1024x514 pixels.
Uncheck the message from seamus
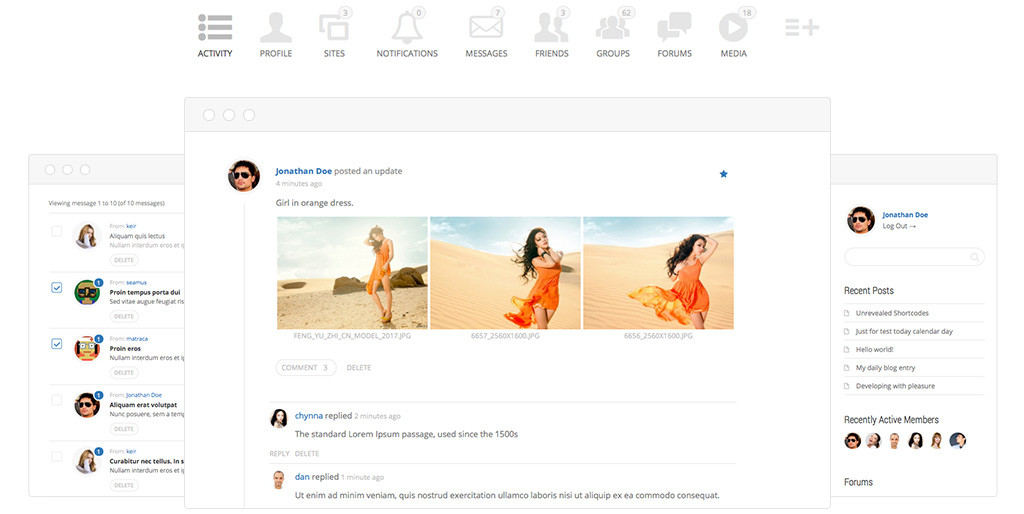[57, 288]
